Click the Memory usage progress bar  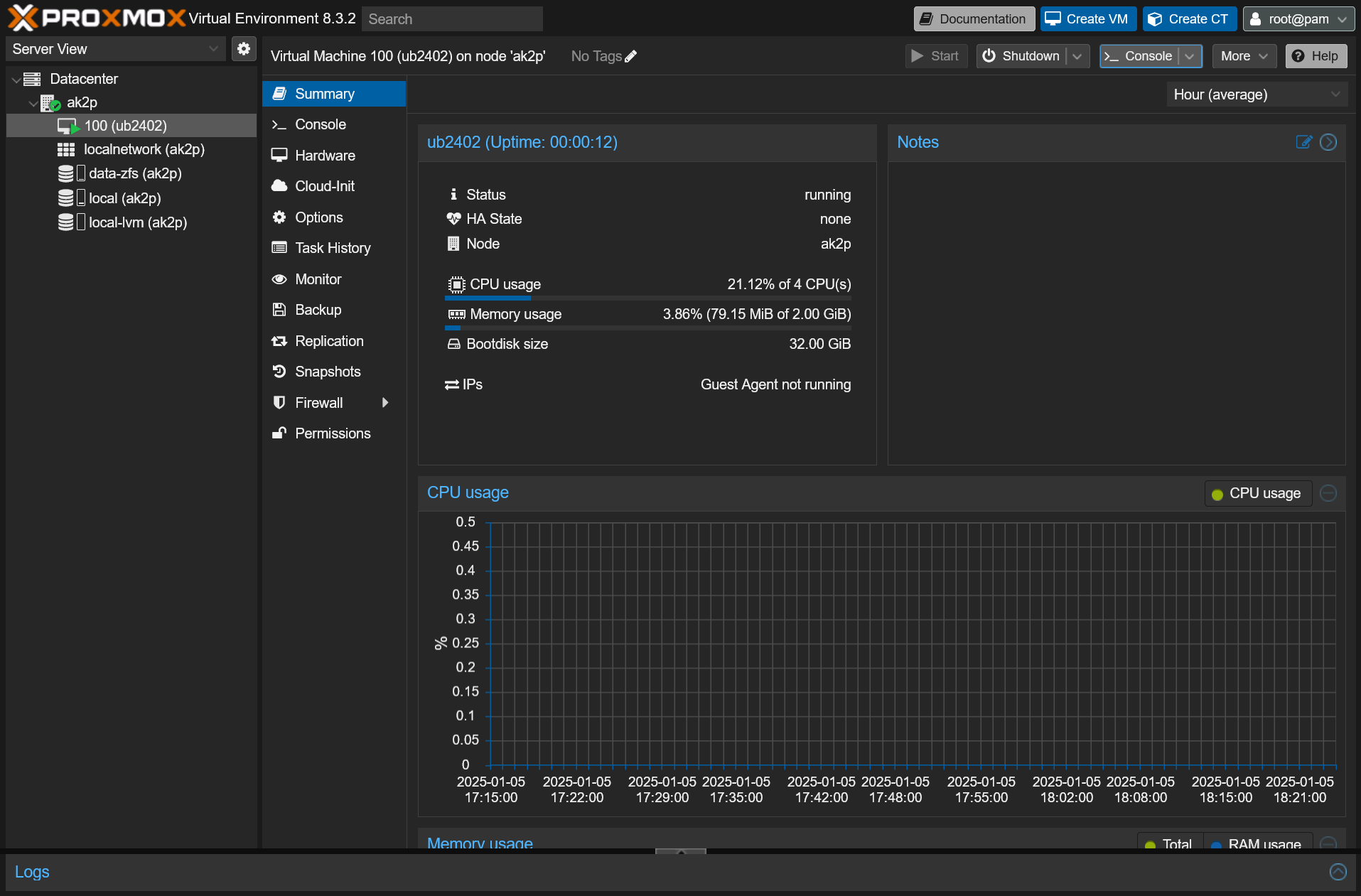pyautogui.click(x=647, y=328)
